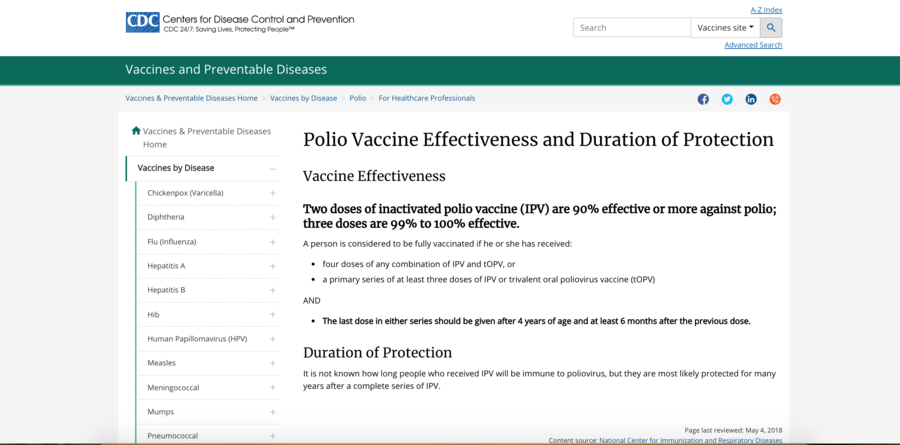Click Centers for Disease Control and Prevention title
The width and height of the screenshot is (900, 445).
click(x=258, y=19)
